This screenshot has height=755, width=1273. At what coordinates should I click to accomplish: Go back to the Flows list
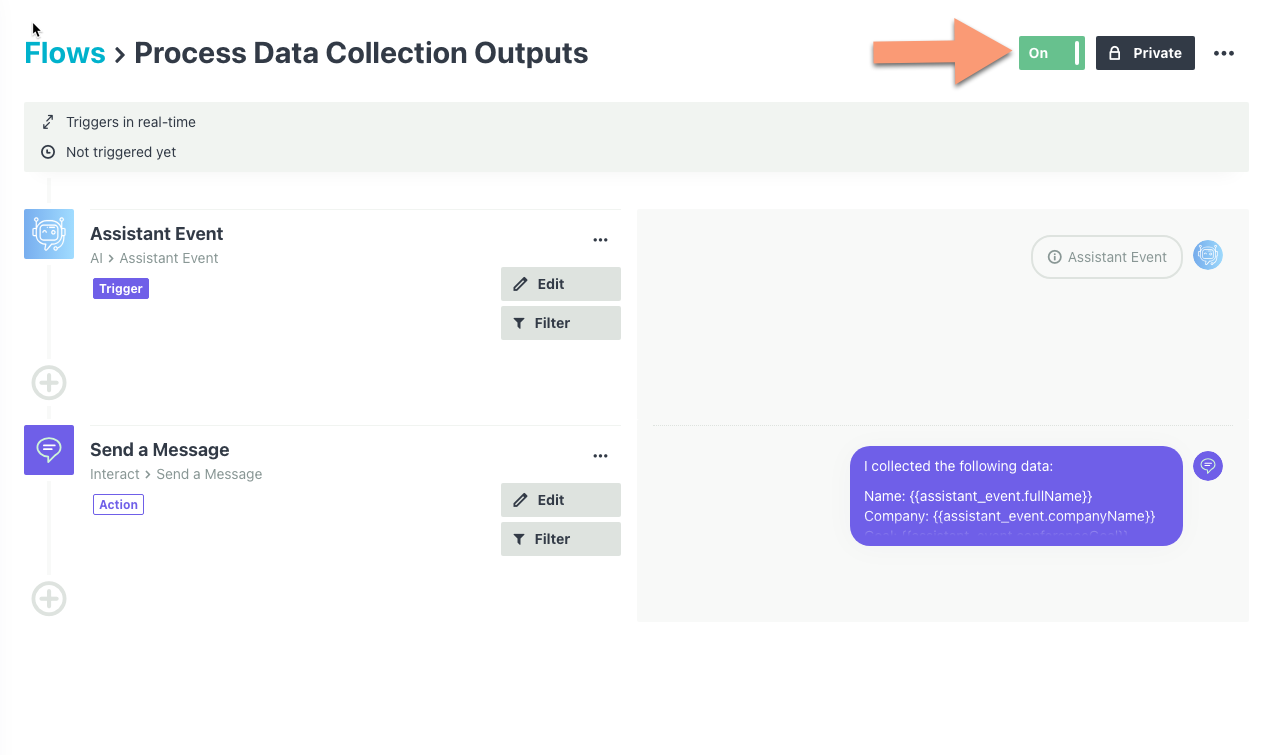coord(64,52)
